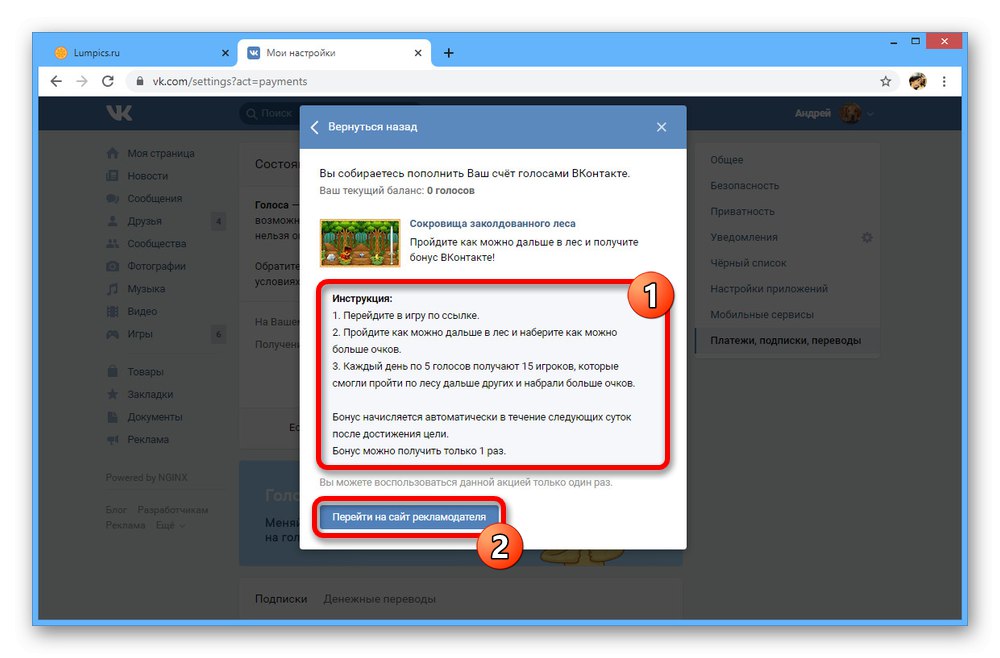
Task: Select Настройки приложений settings section
Action: 768,289
